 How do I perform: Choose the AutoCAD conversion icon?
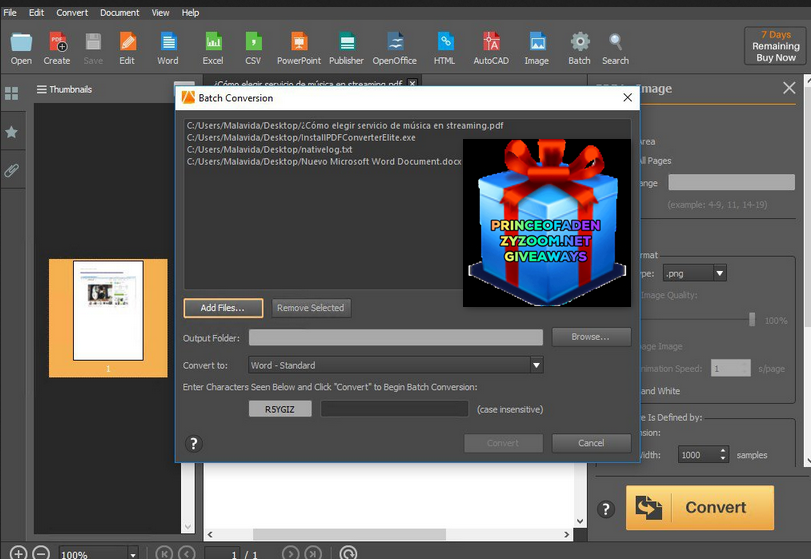click(x=491, y=49)
